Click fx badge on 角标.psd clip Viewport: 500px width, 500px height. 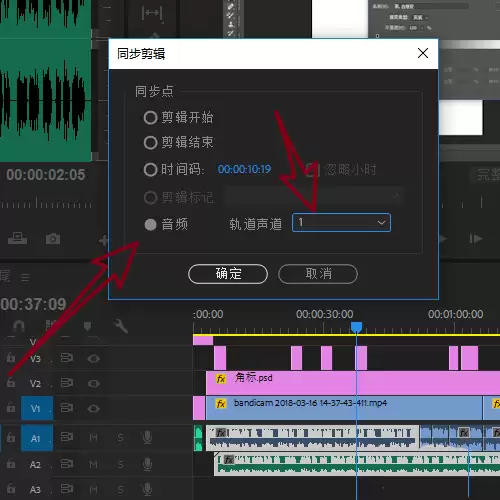pos(221,379)
